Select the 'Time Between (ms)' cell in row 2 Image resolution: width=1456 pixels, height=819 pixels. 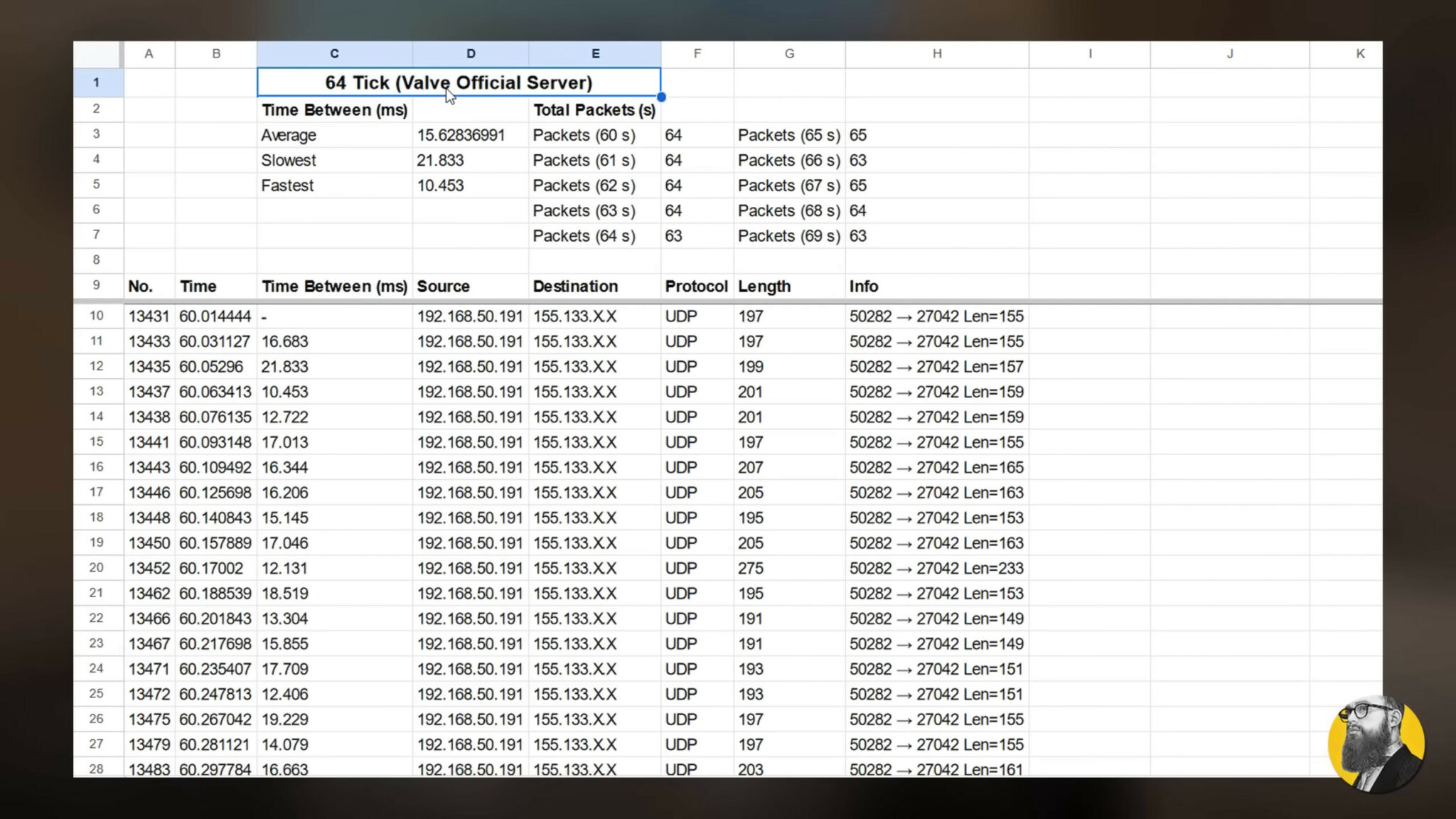334,110
